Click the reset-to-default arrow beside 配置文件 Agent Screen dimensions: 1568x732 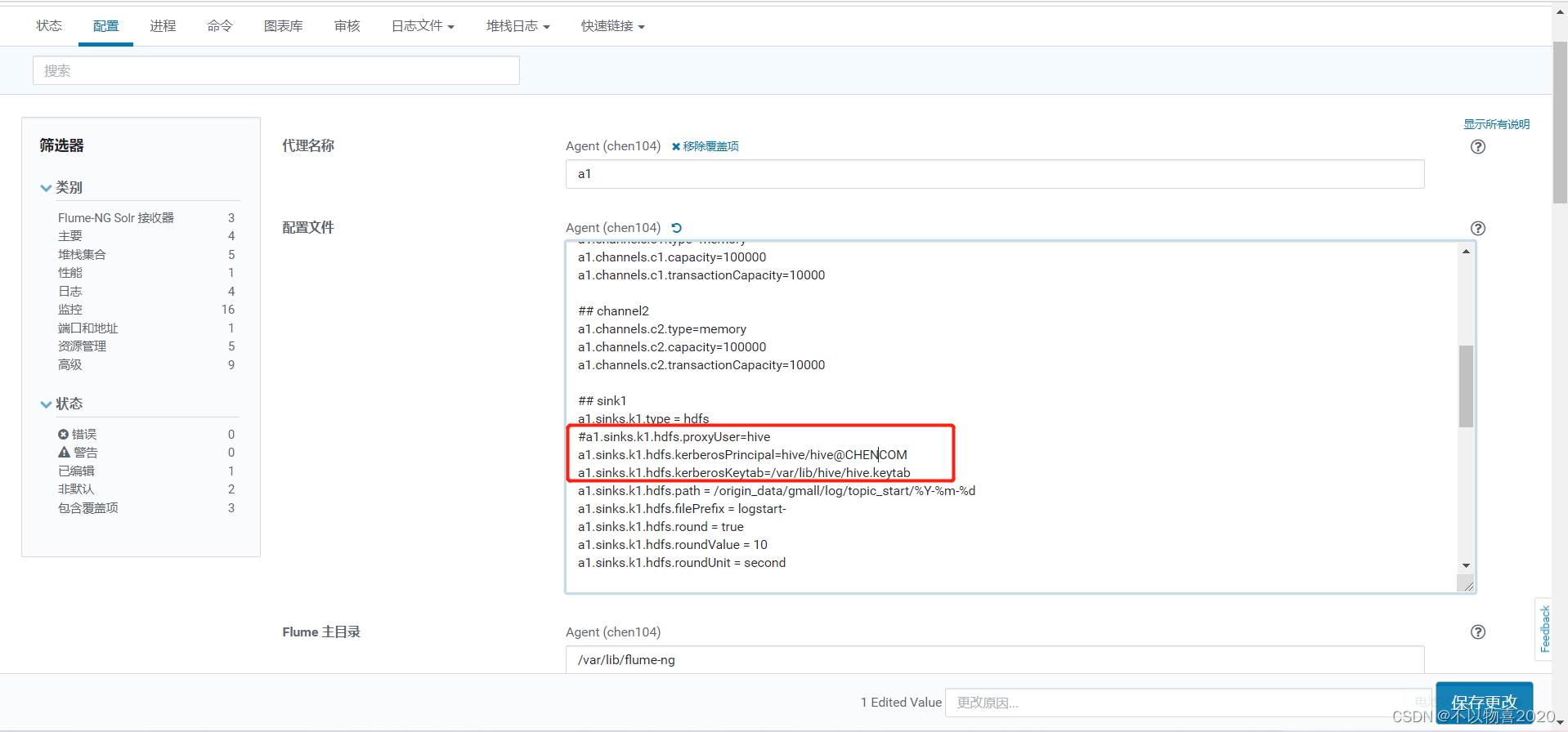(676, 228)
